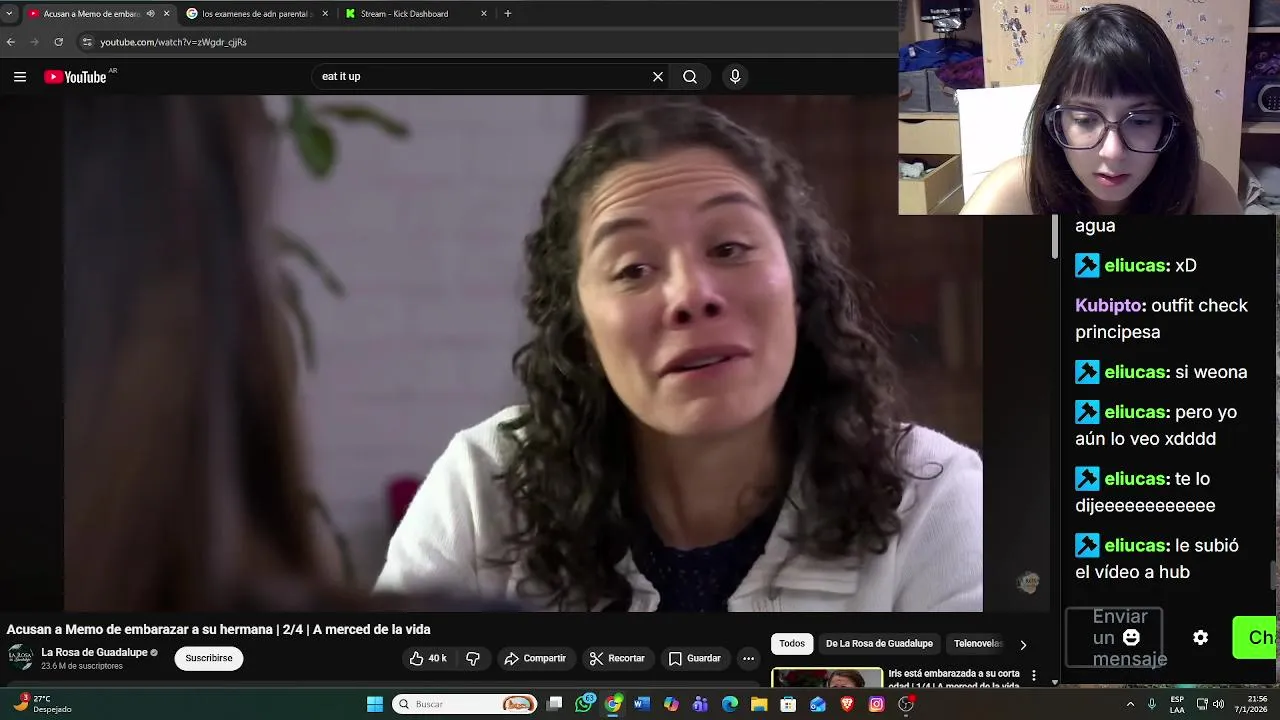Click the Kubipto username in chat
Screen dimensions: 1280x720
[x=1110, y=305]
